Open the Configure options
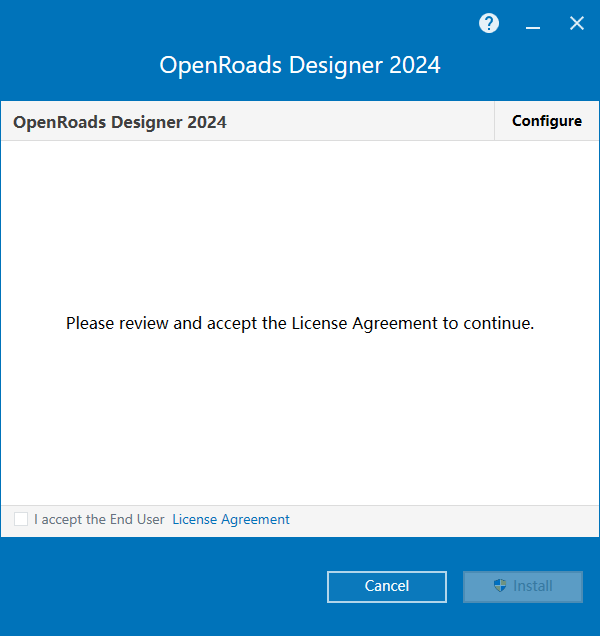This screenshot has width=600, height=636. click(x=547, y=121)
